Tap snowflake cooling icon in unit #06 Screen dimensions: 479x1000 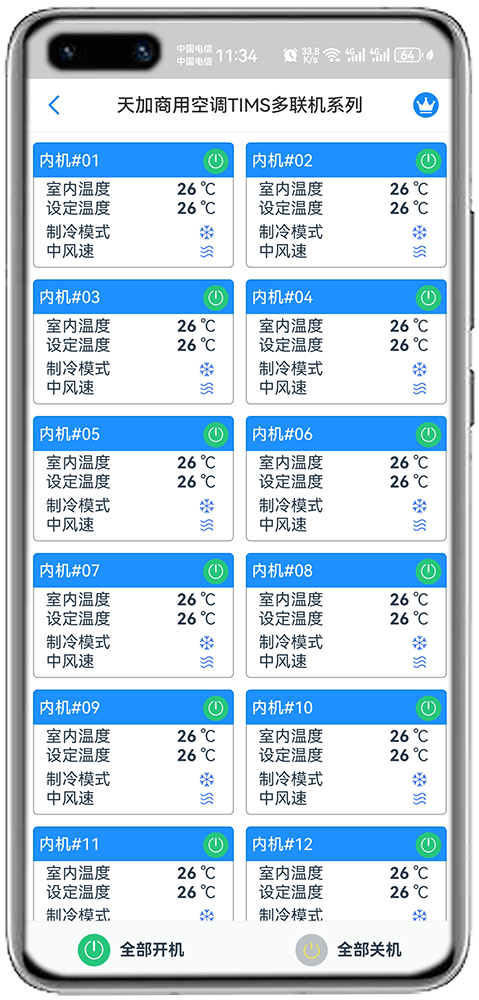[x=419, y=506]
